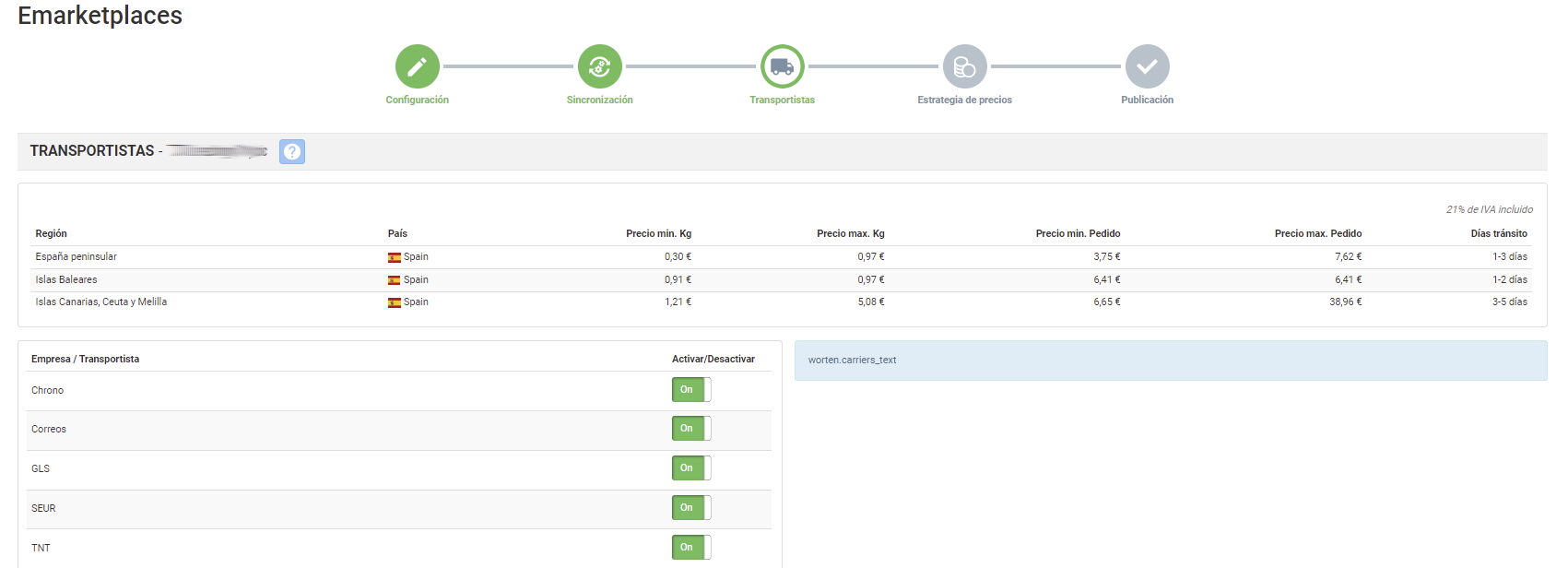Select the Islas Canarias, Ceuta y Melilla row
The height and width of the screenshot is (568, 1568).
[x=101, y=302]
